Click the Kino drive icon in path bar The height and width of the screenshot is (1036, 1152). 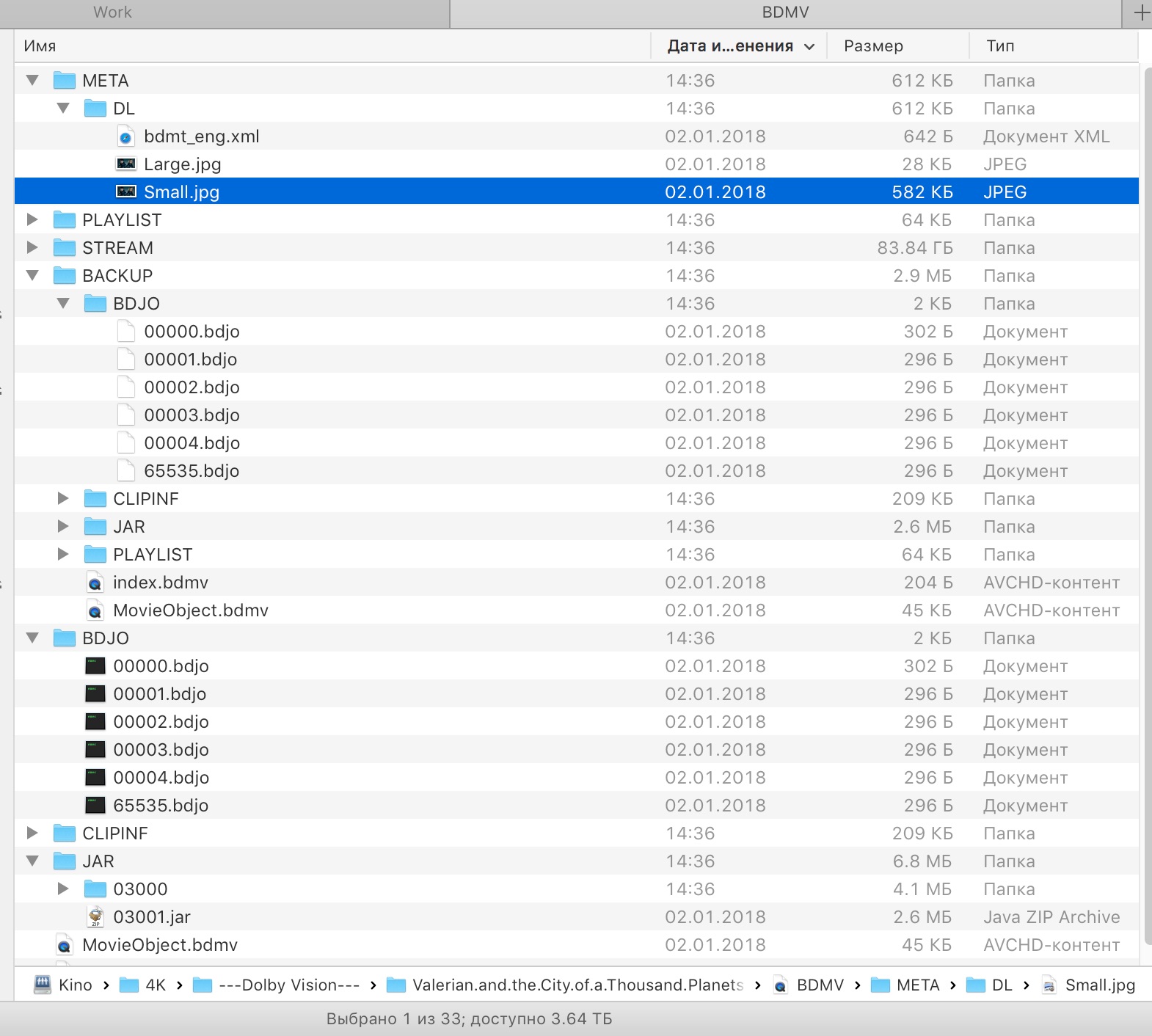coord(43,985)
